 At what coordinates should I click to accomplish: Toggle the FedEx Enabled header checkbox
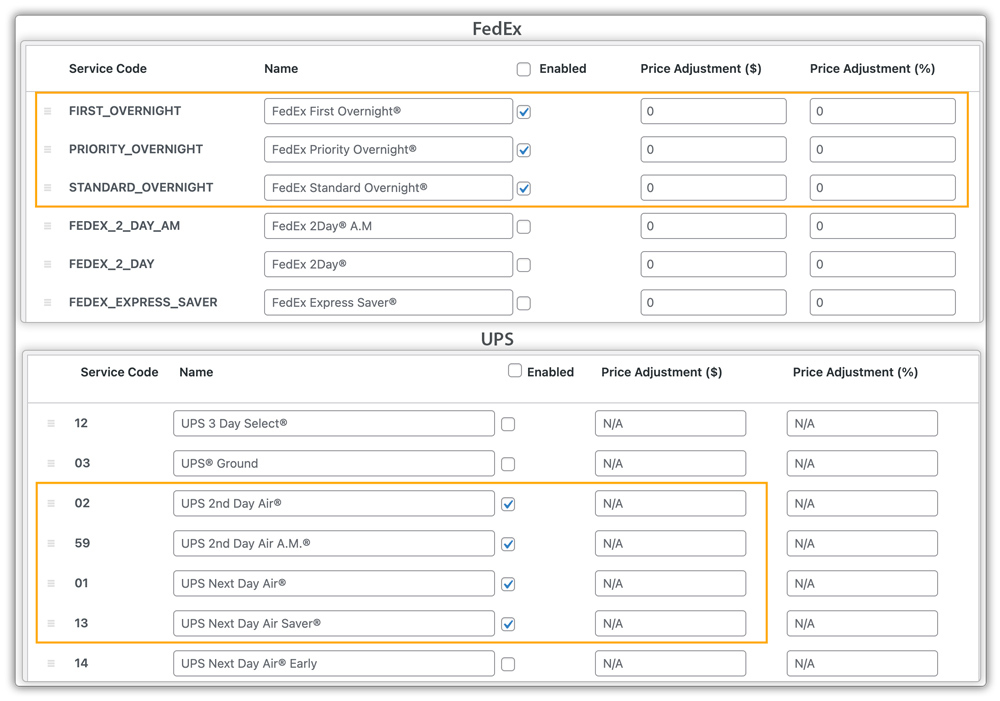pos(524,70)
